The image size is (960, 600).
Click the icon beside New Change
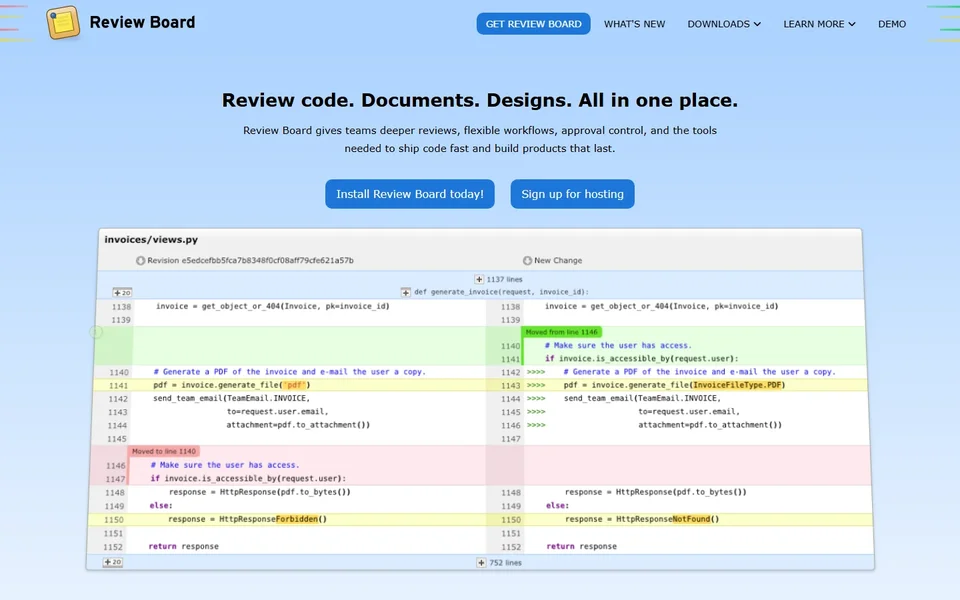(527, 260)
